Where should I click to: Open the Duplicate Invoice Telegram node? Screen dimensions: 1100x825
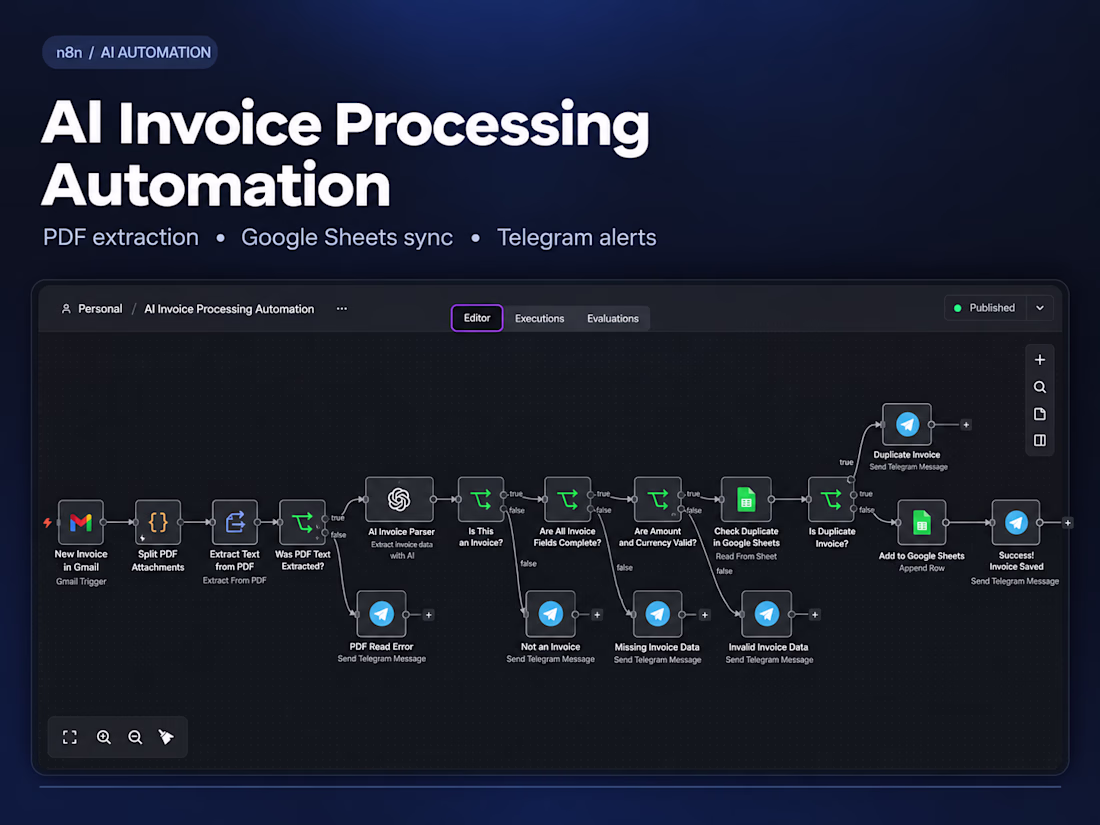point(906,424)
